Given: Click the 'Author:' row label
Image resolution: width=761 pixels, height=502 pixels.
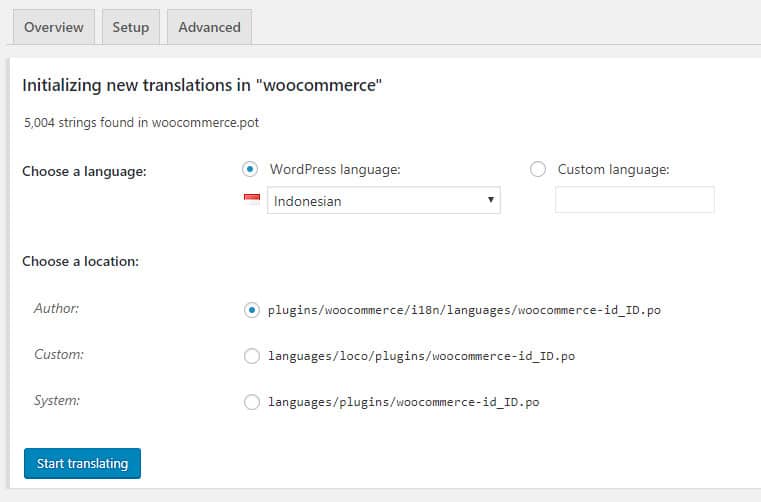Looking at the screenshot, I should pos(56,308).
